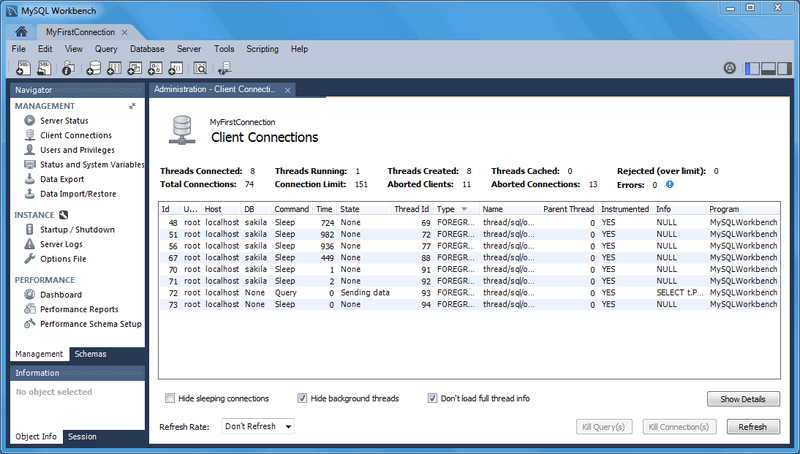Switch to the Schemas tab
The height and width of the screenshot is (454, 800).
pyautogui.click(x=90, y=354)
